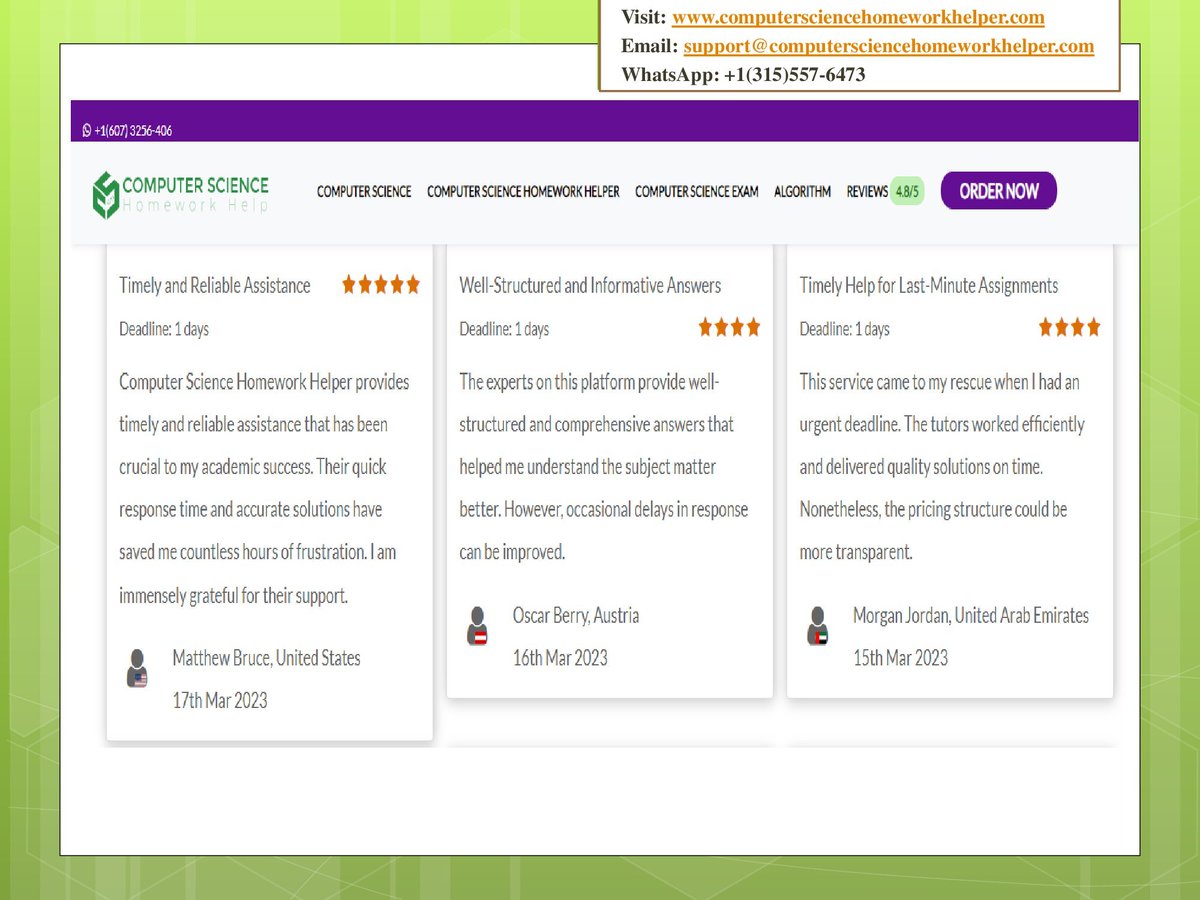The image size is (1200, 900).
Task: Click Morgan Jordan's avatar icon
Action: 818,626
